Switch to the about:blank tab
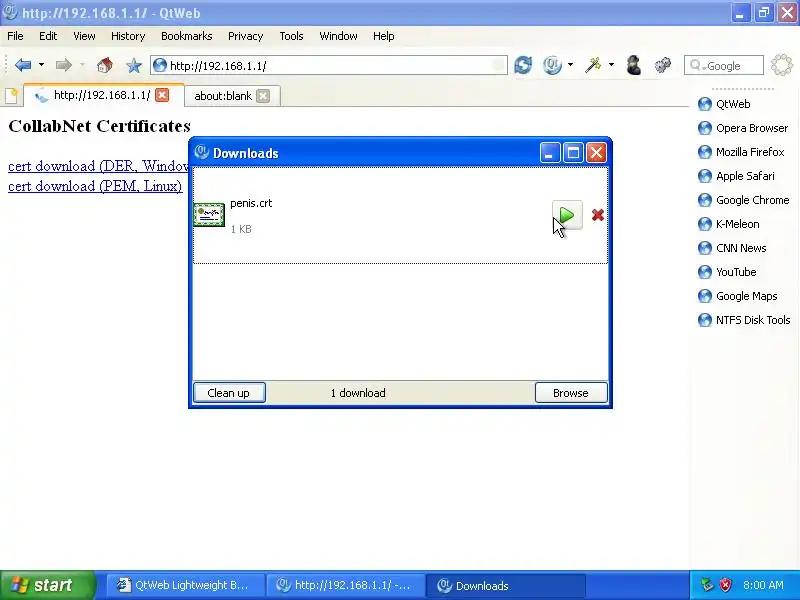 click(223, 96)
